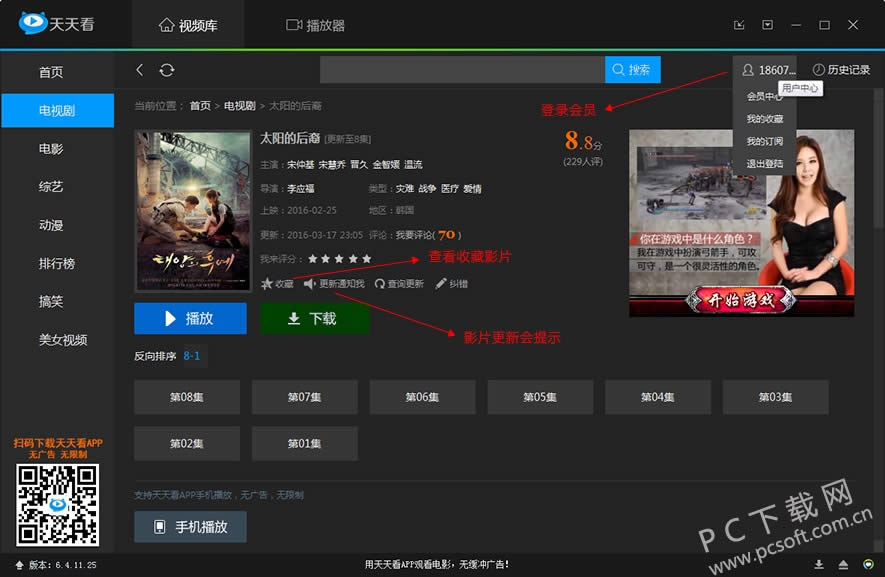Click genre tag 爱情
Viewport: 885px width, 577px height.
pos(472,189)
